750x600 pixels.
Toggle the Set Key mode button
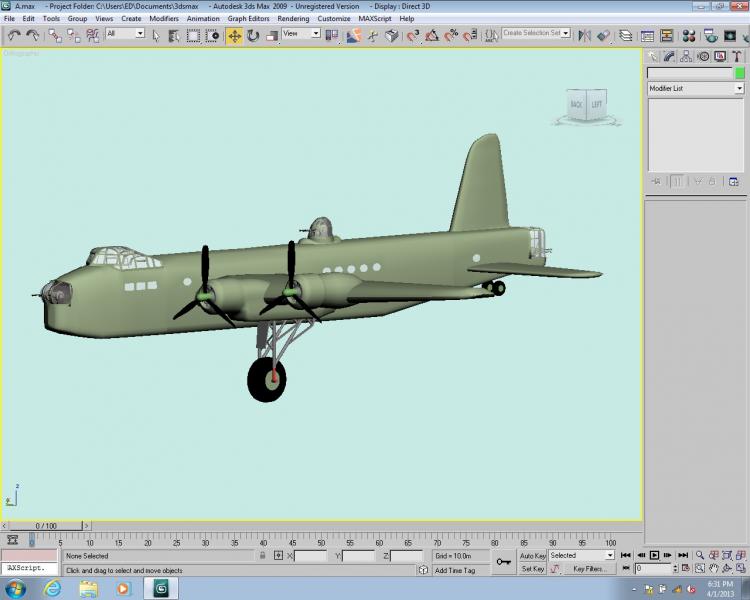click(532, 569)
